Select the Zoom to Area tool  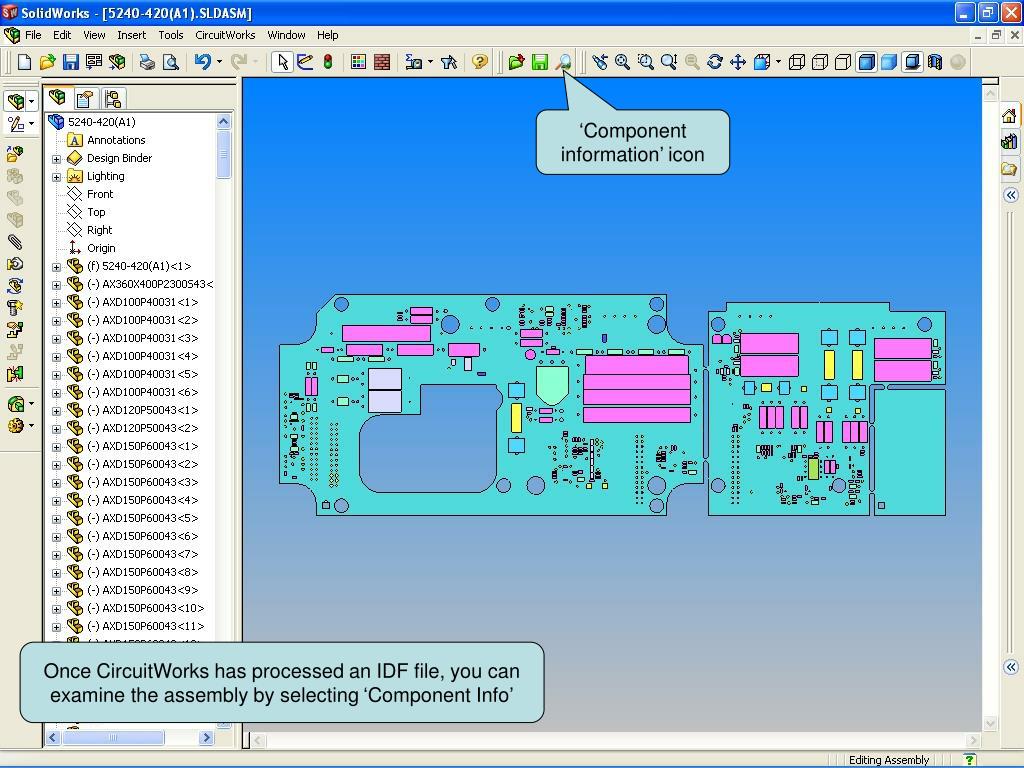(x=646, y=62)
